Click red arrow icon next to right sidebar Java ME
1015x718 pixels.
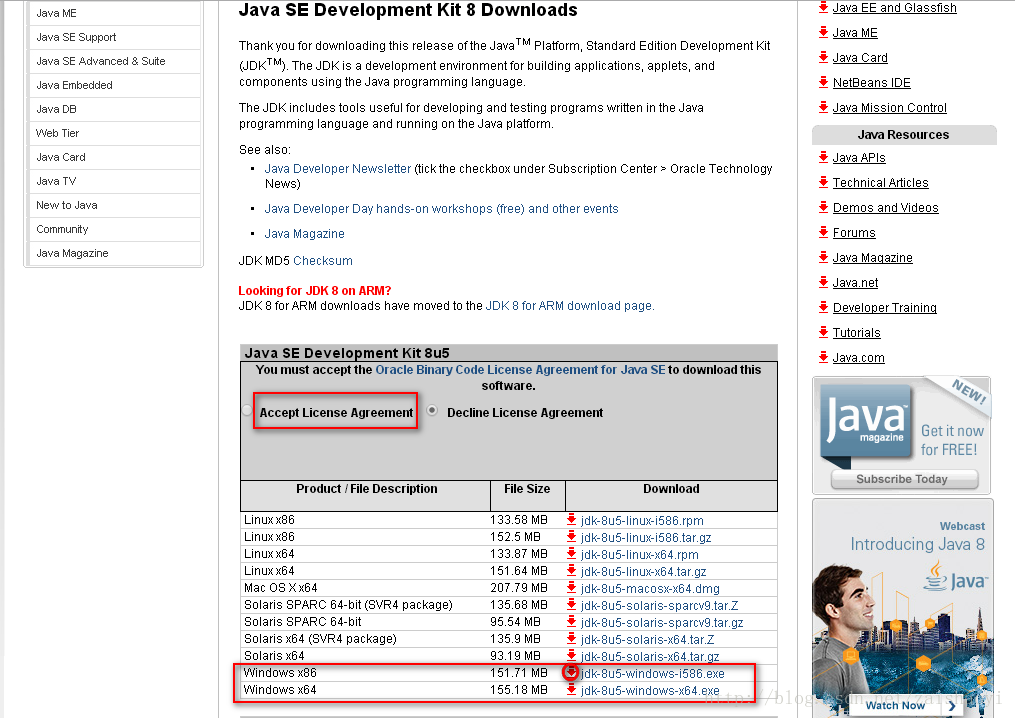[x=823, y=32]
